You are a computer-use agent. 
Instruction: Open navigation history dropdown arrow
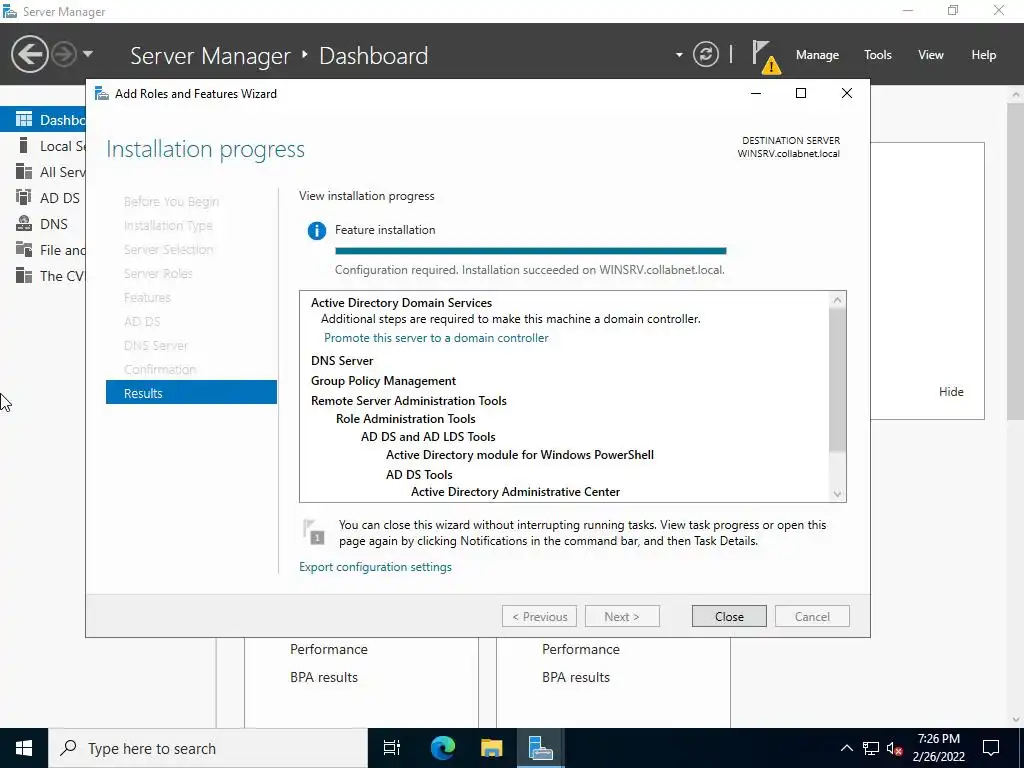[88, 54]
